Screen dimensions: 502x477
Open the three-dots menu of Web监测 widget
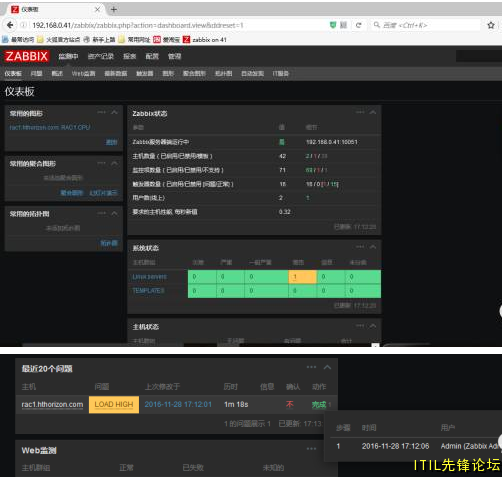click(311, 449)
